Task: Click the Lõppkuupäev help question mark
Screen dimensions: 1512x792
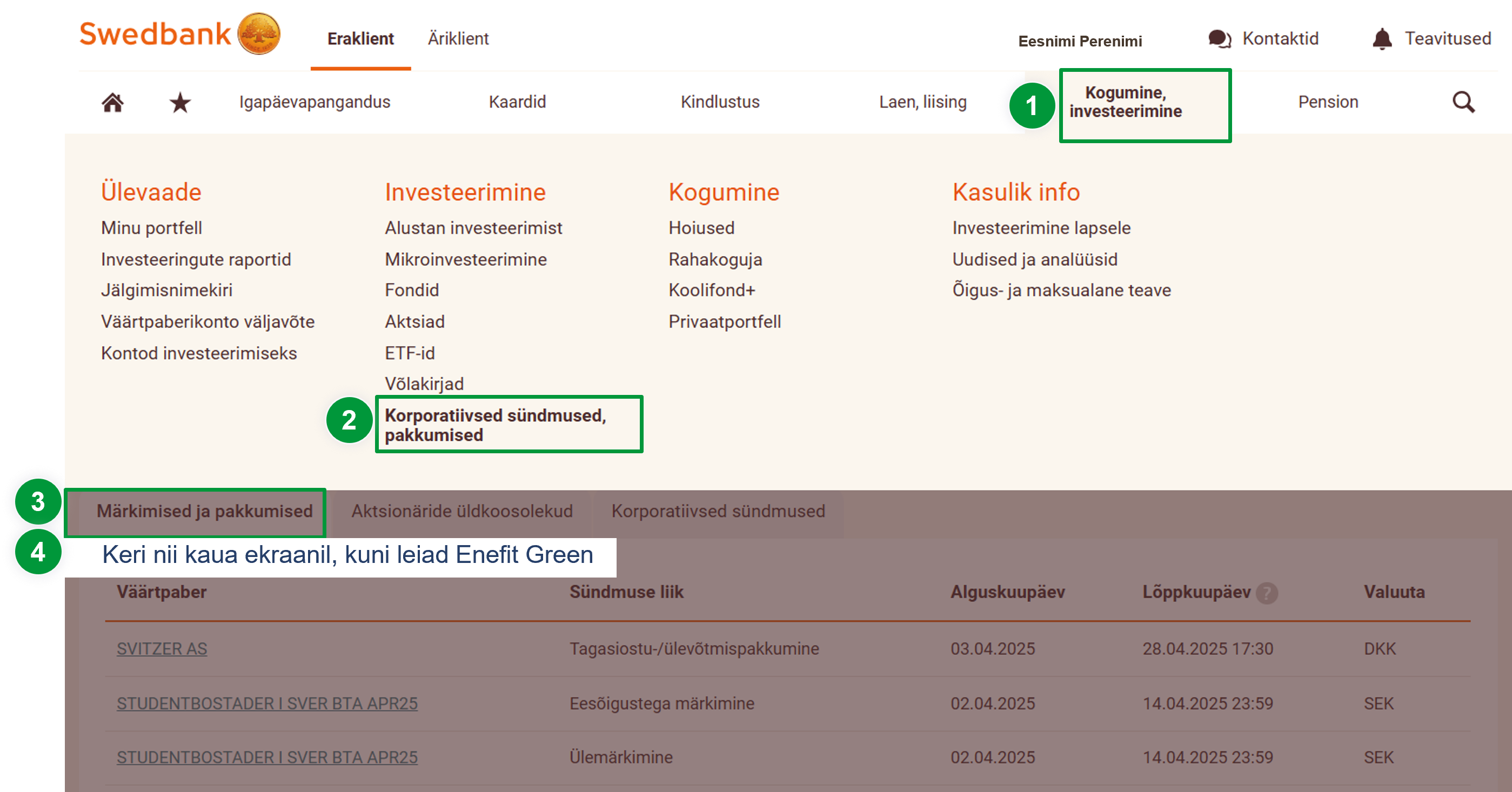Action: pyautogui.click(x=1267, y=593)
